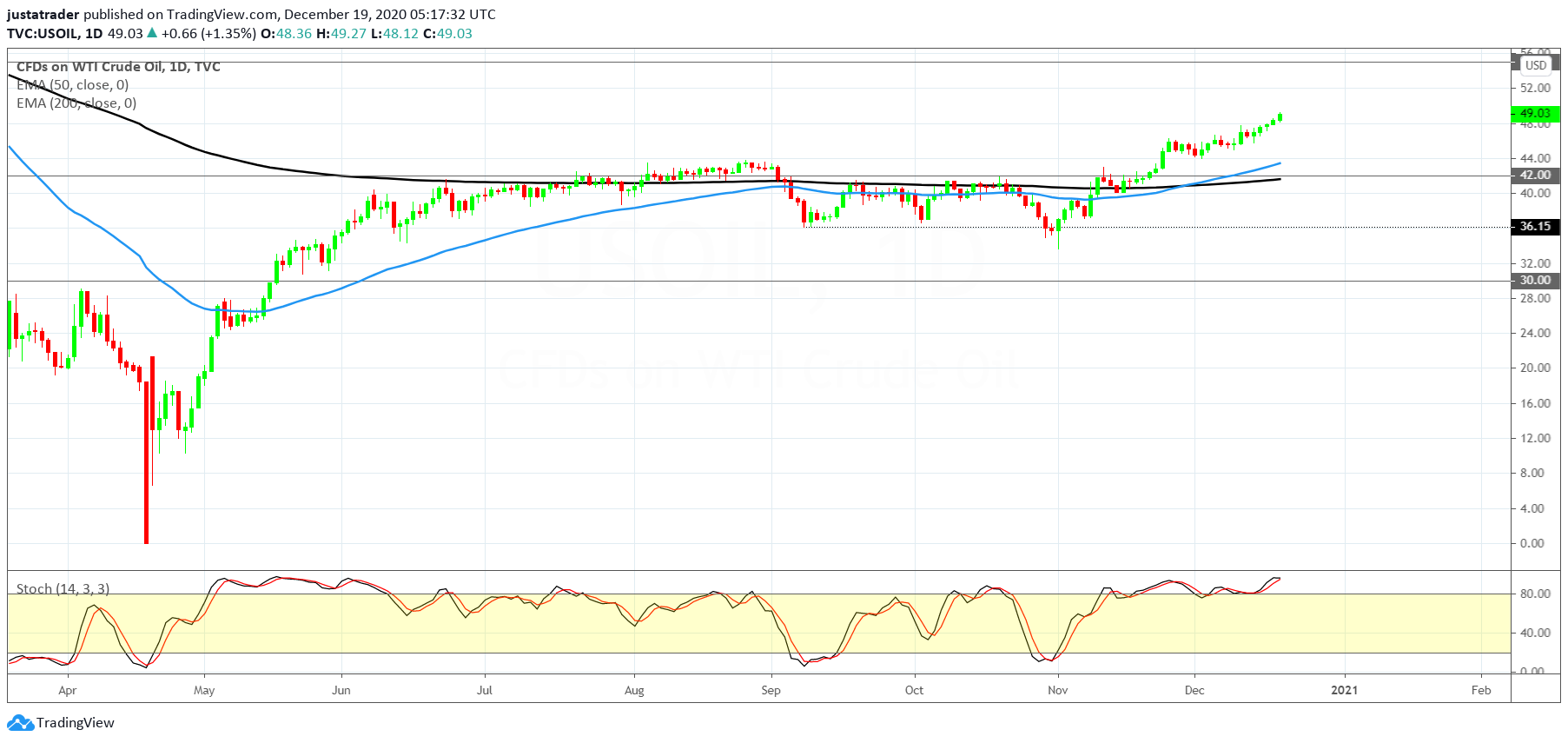Click the TradingView wordmark text

[76, 723]
